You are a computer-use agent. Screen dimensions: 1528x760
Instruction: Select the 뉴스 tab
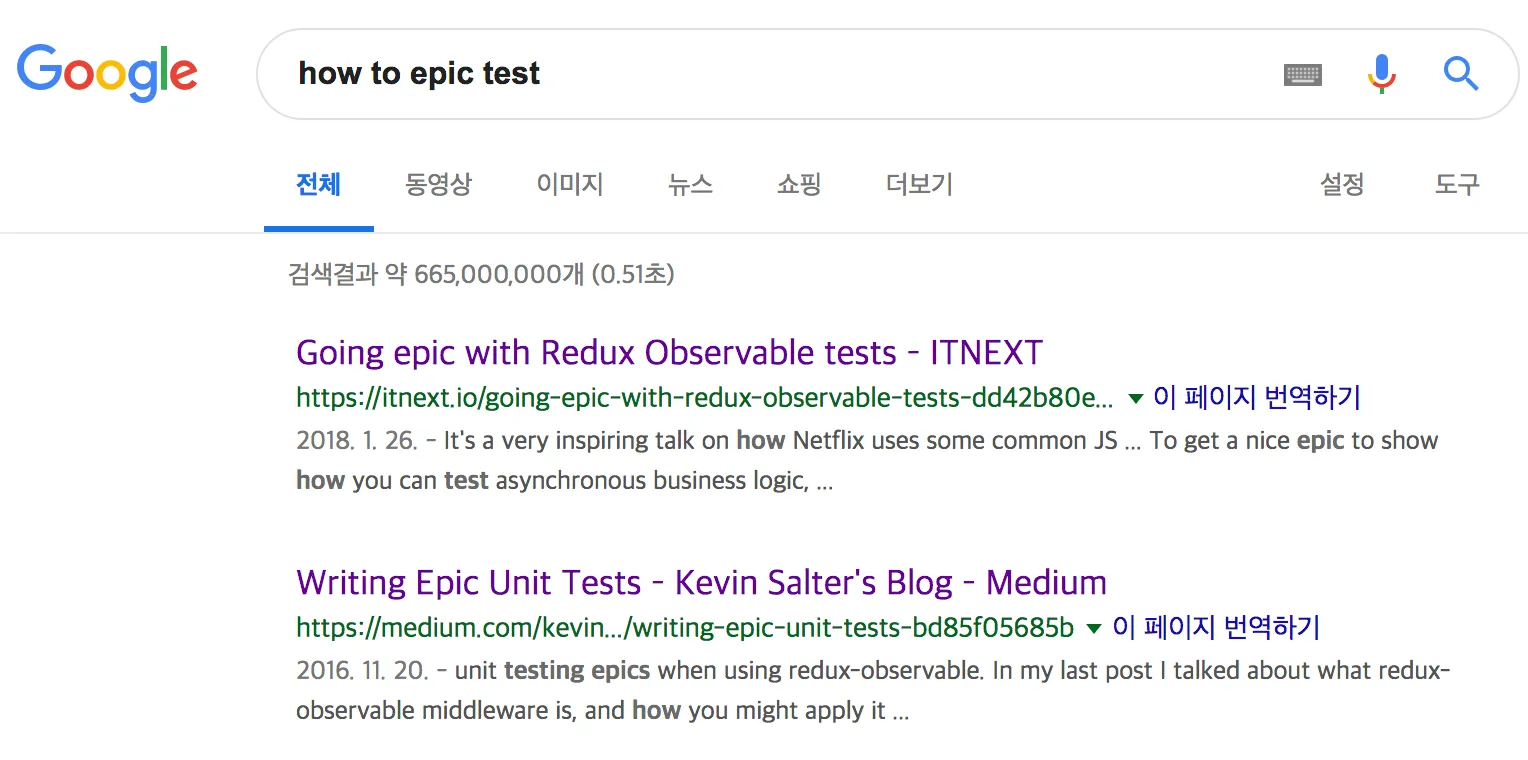(x=690, y=184)
